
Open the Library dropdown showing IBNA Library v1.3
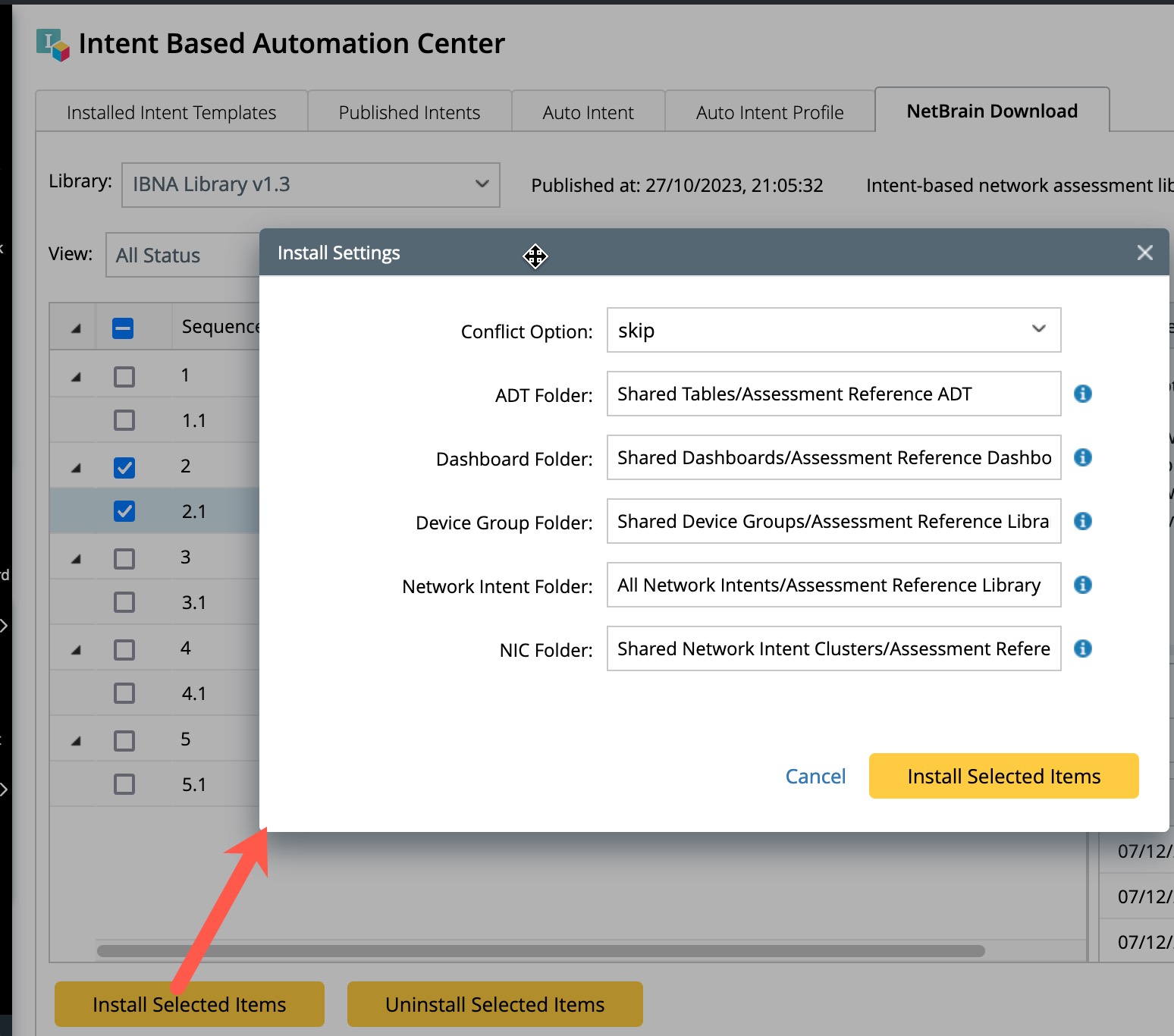click(x=310, y=184)
